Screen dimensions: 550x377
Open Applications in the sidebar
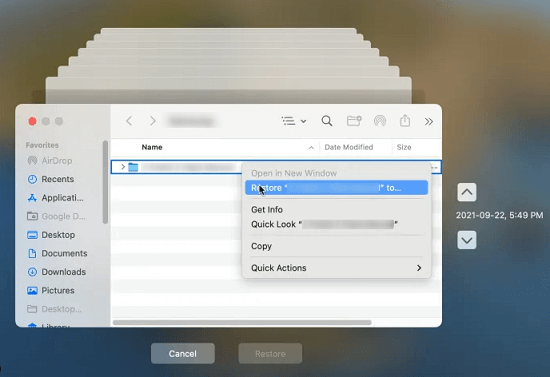point(62,198)
